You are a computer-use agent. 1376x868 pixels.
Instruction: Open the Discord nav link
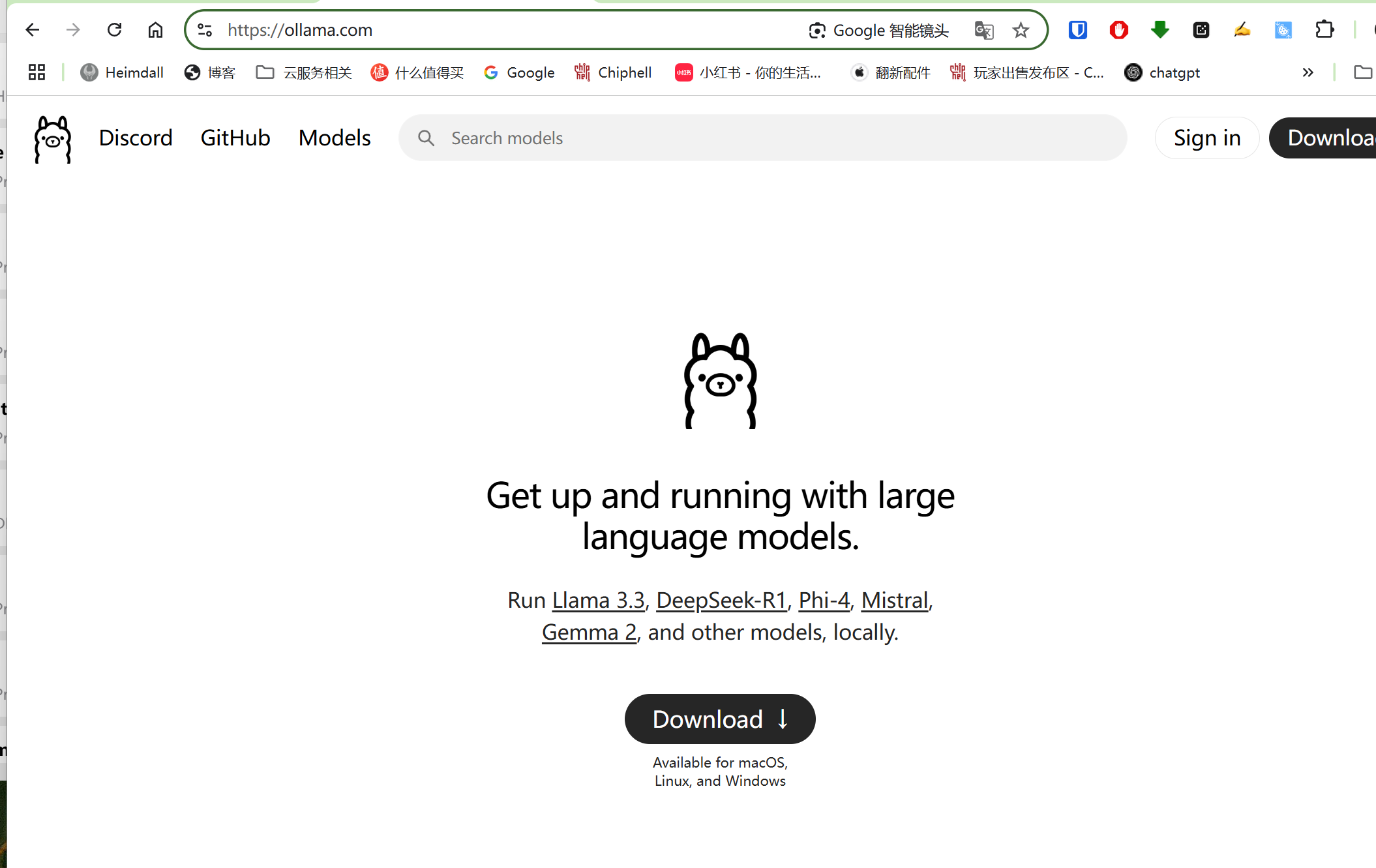pyautogui.click(x=136, y=138)
